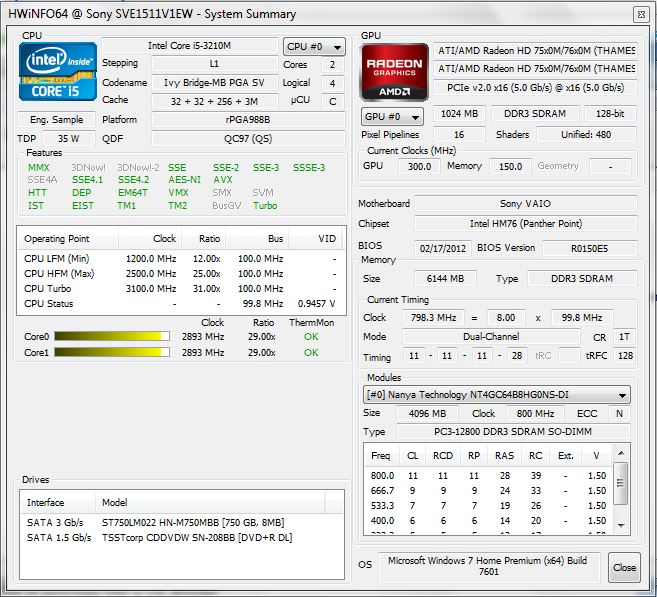
Task: Click the Freq column header in module table
Action: coord(381,455)
